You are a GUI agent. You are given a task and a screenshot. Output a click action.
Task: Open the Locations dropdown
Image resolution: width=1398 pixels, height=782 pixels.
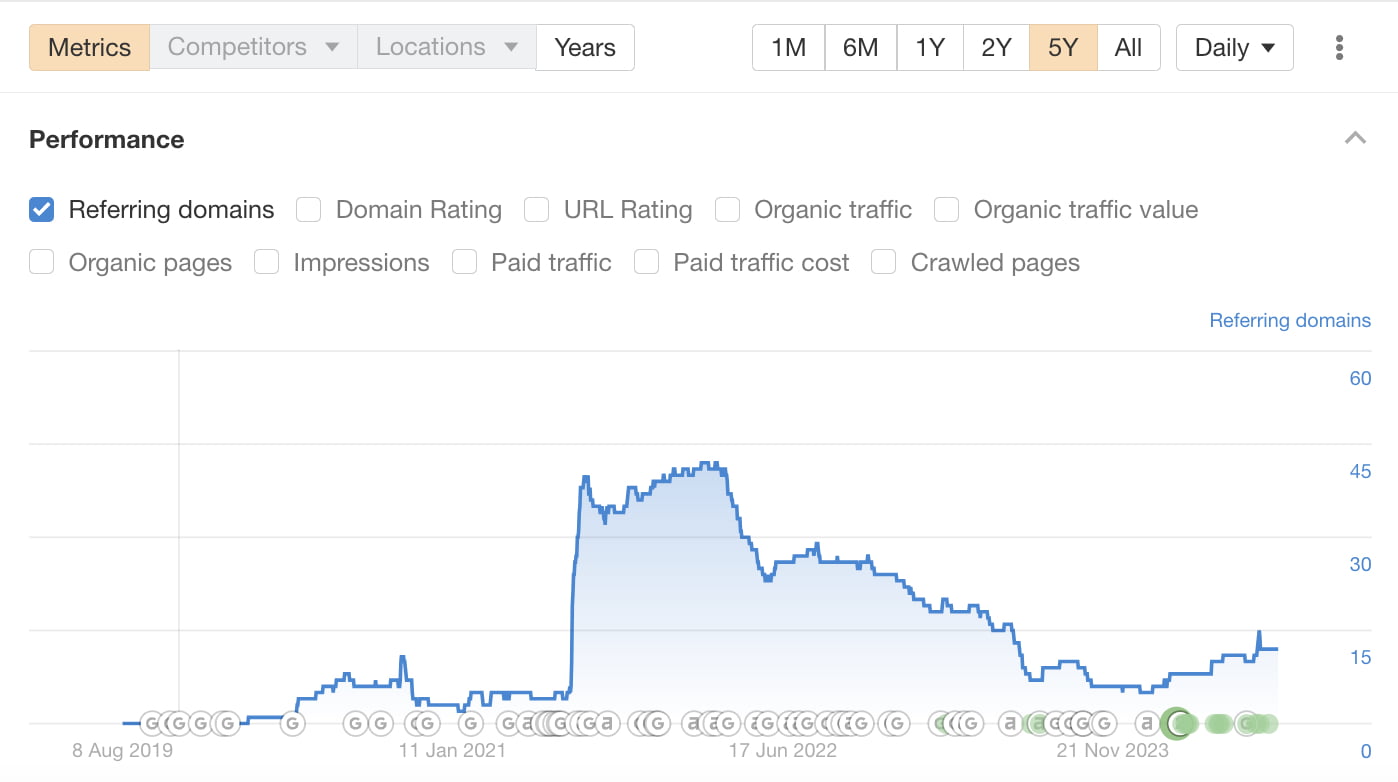[445, 47]
